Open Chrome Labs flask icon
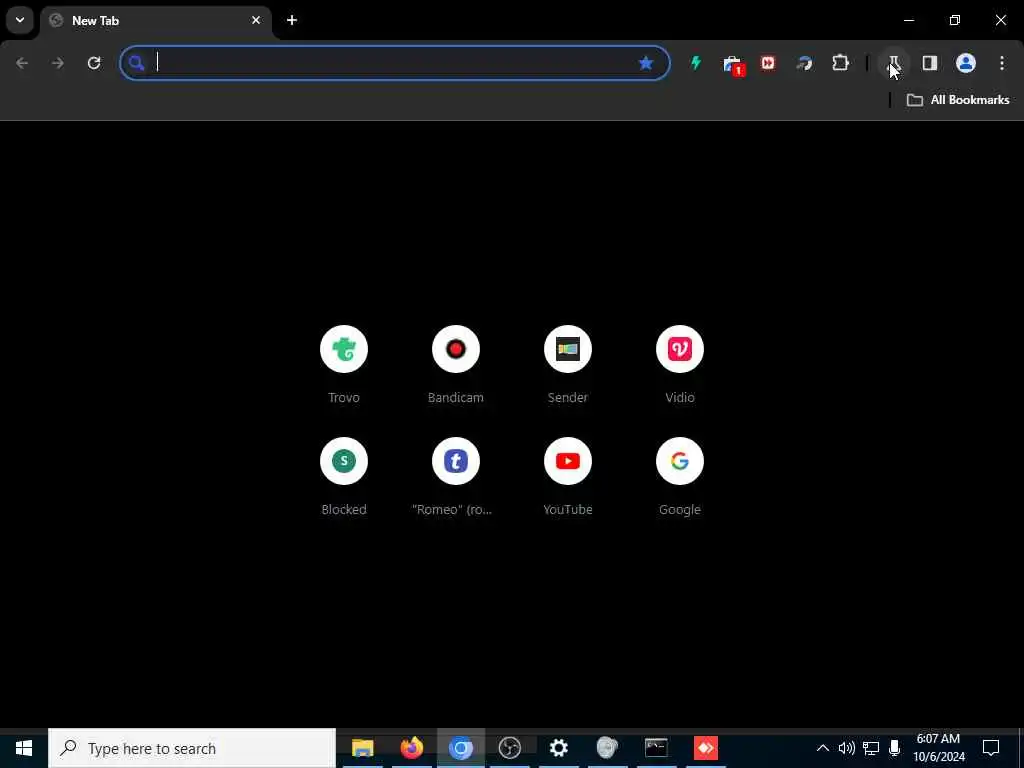This screenshot has height=768, width=1024. [894, 63]
